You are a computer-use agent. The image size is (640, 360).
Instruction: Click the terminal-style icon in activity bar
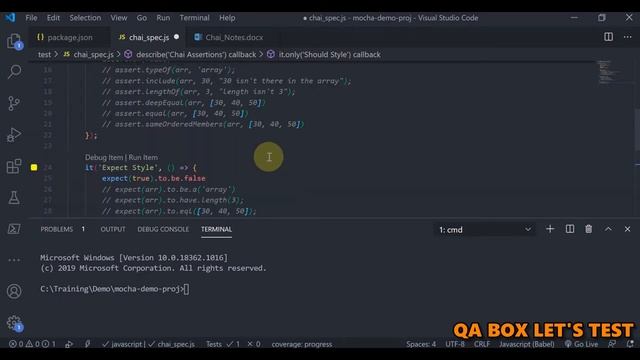coord(14,229)
